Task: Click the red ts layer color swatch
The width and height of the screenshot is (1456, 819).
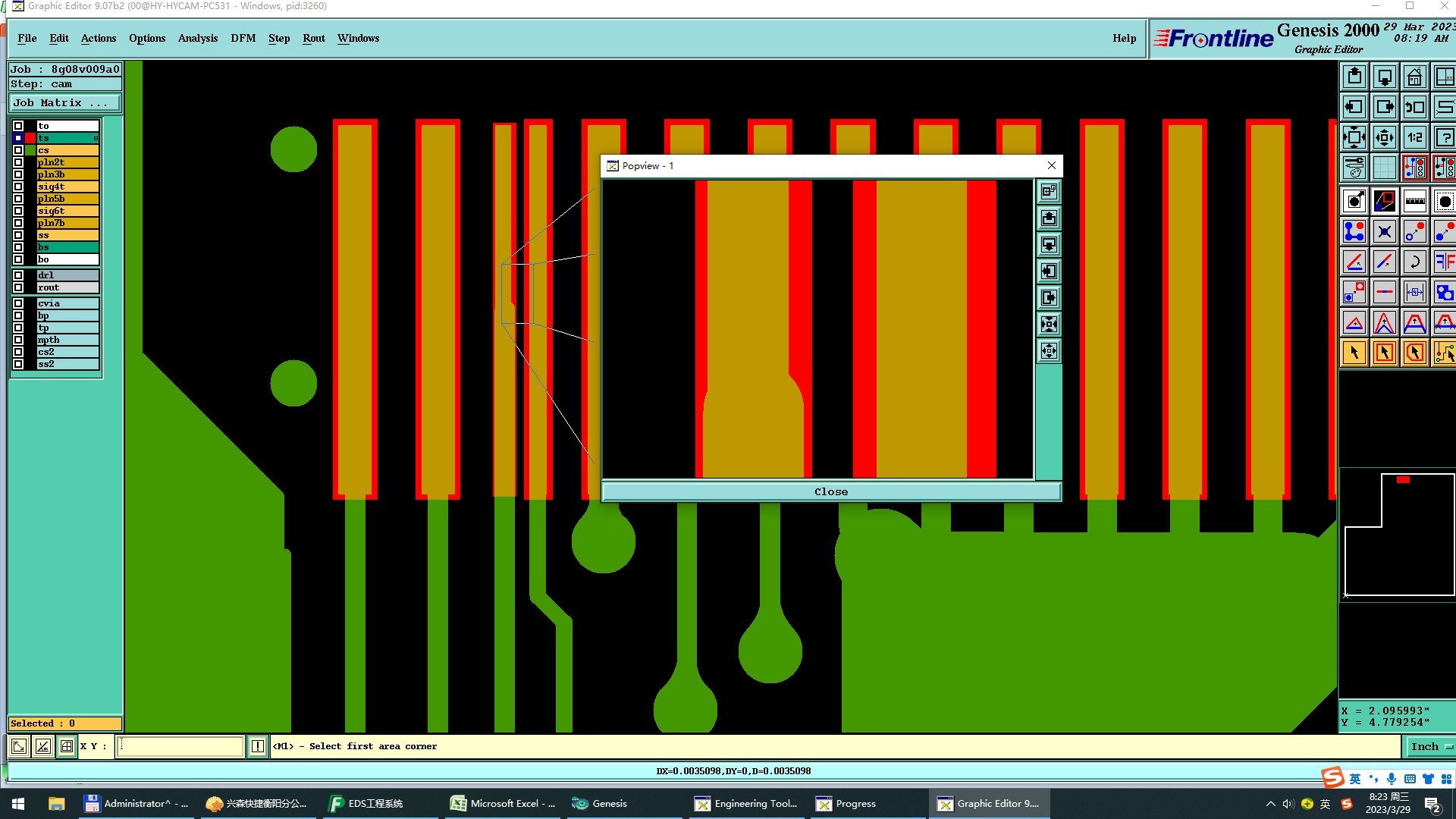Action: click(x=30, y=138)
